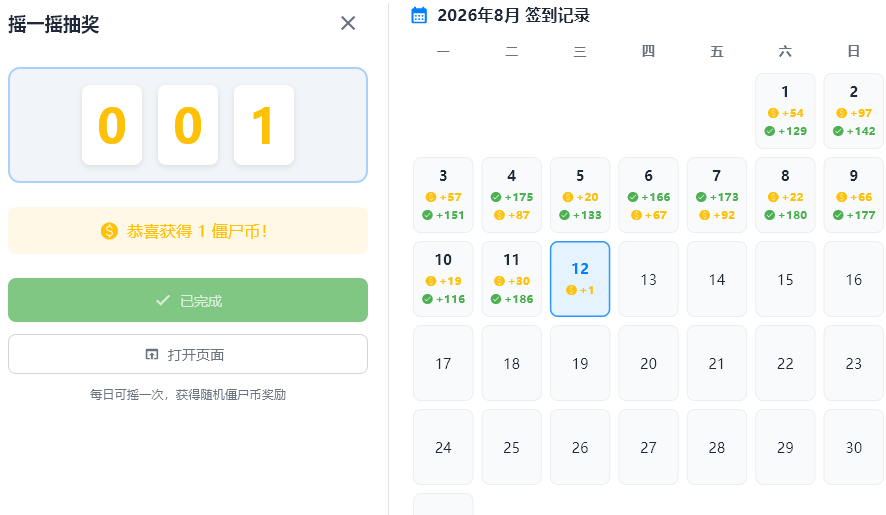This screenshot has width=886, height=515.
Task: Close the 摇一摇抽奖 panel
Action: tap(348, 23)
